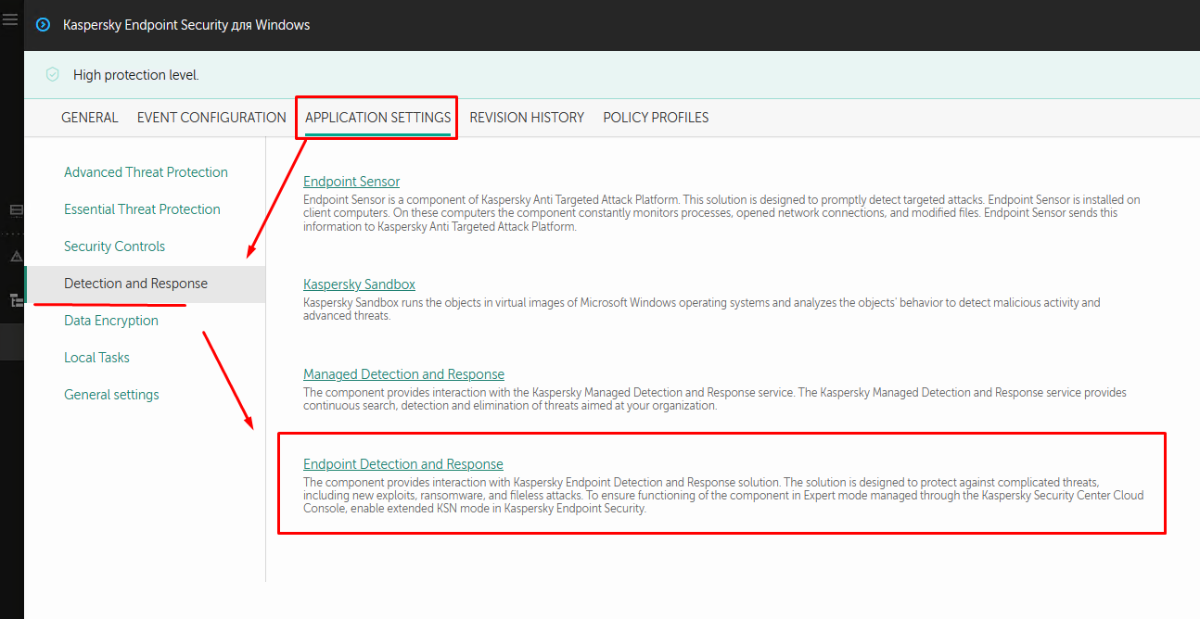
Task: Open the Data Encryption section
Action: click(111, 321)
